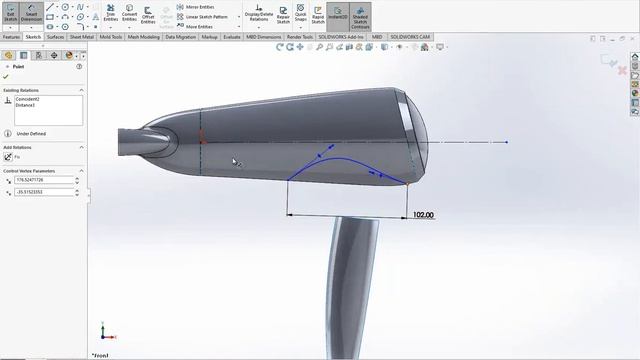Screen dimensions: 640x360
Task: Open the FeatureManager design tree tab
Action: click(9, 55)
